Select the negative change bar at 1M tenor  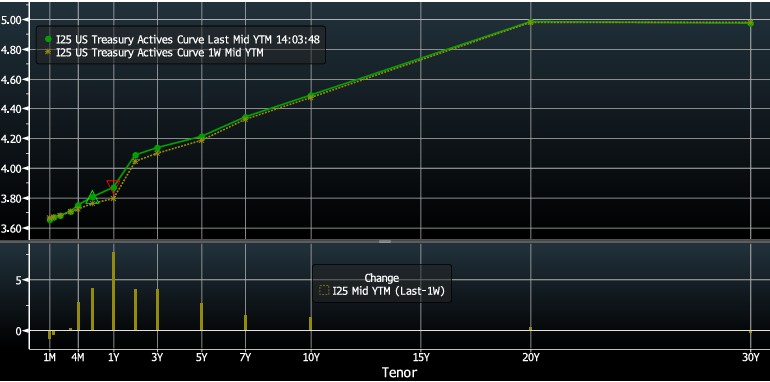click(x=49, y=335)
